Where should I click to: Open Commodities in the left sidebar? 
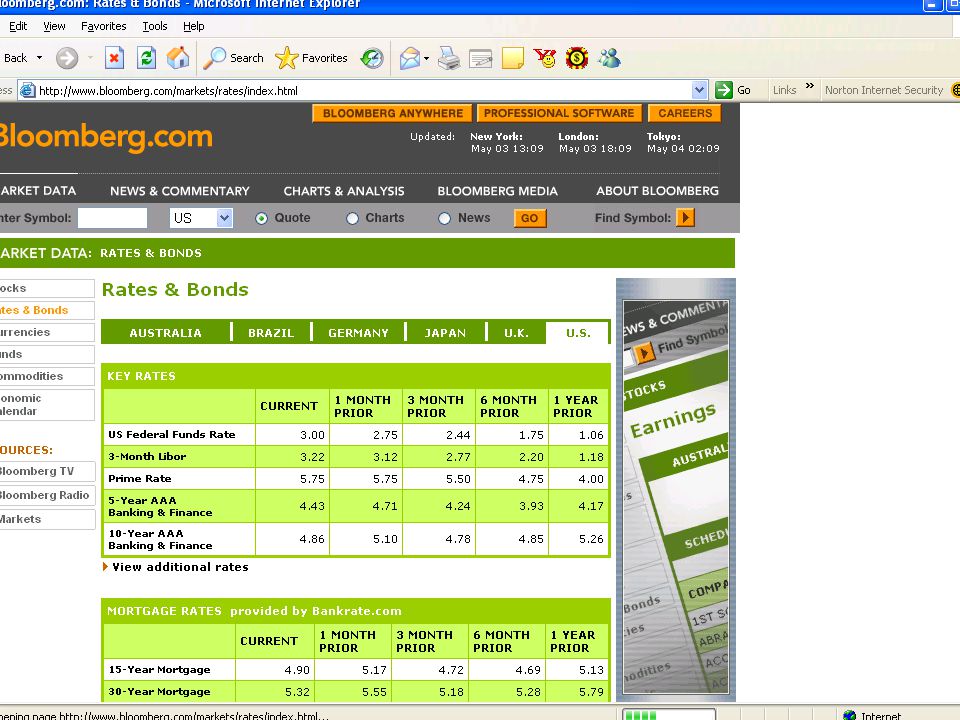(47, 376)
